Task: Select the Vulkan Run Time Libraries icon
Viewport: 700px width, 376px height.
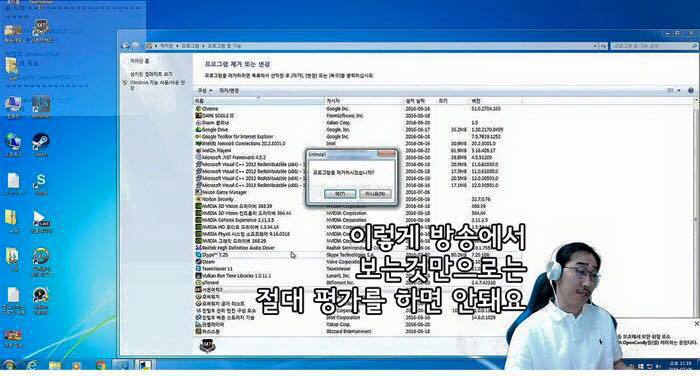Action: [x=199, y=276]
